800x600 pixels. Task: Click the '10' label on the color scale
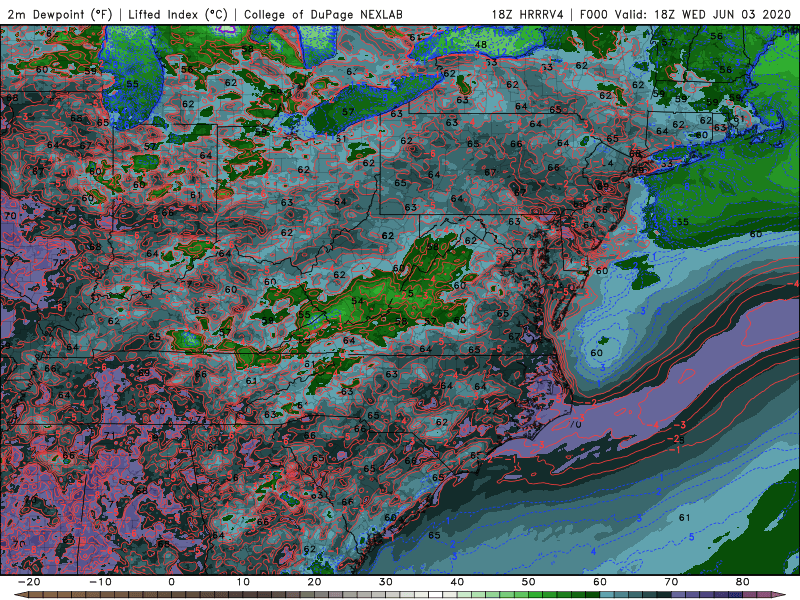pyautogui.click(x=243, y=582)
